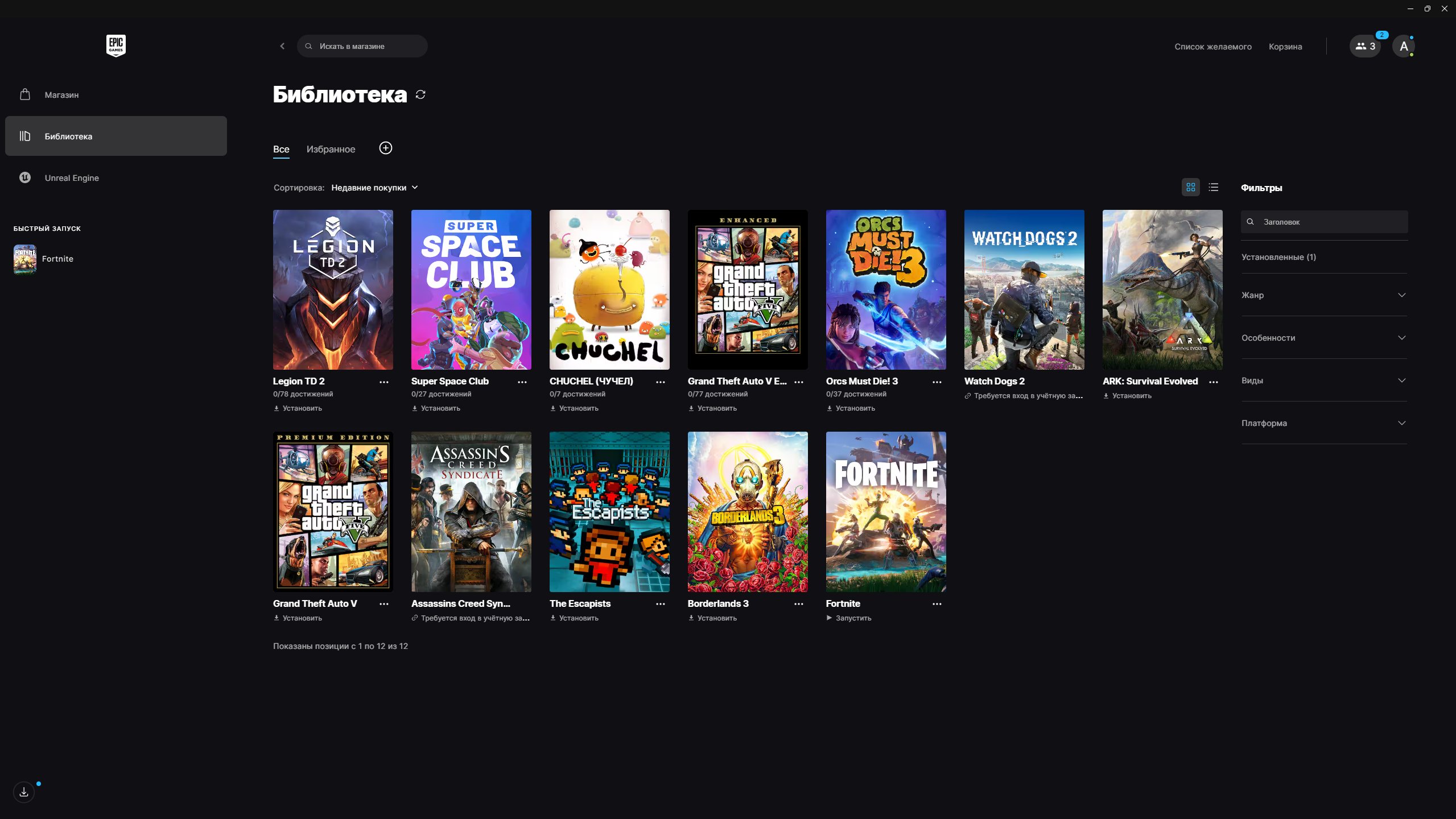
Task: Open more options for Legion TD 2
Action: point(384,382)
